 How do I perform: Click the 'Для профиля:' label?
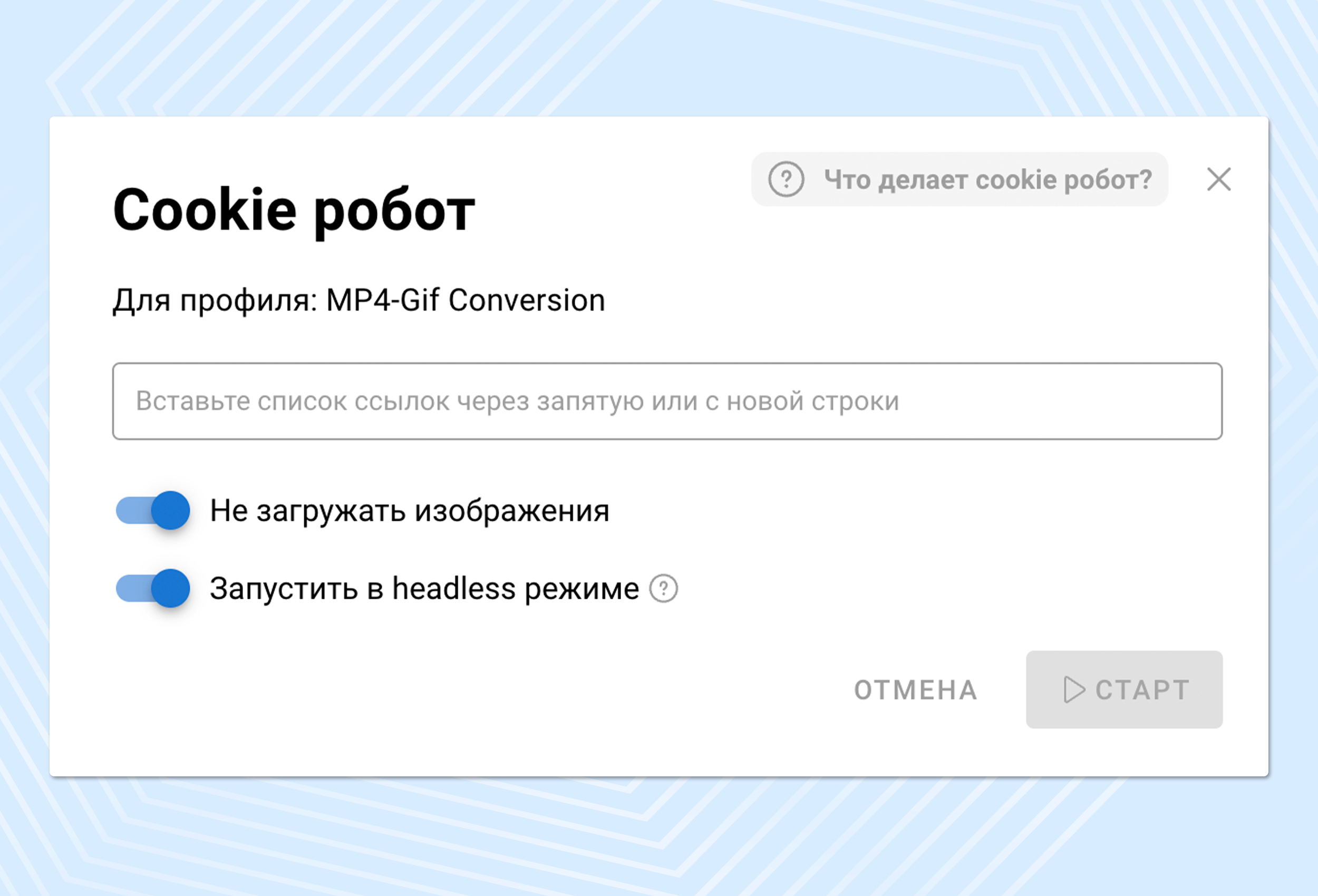point(216,300)
